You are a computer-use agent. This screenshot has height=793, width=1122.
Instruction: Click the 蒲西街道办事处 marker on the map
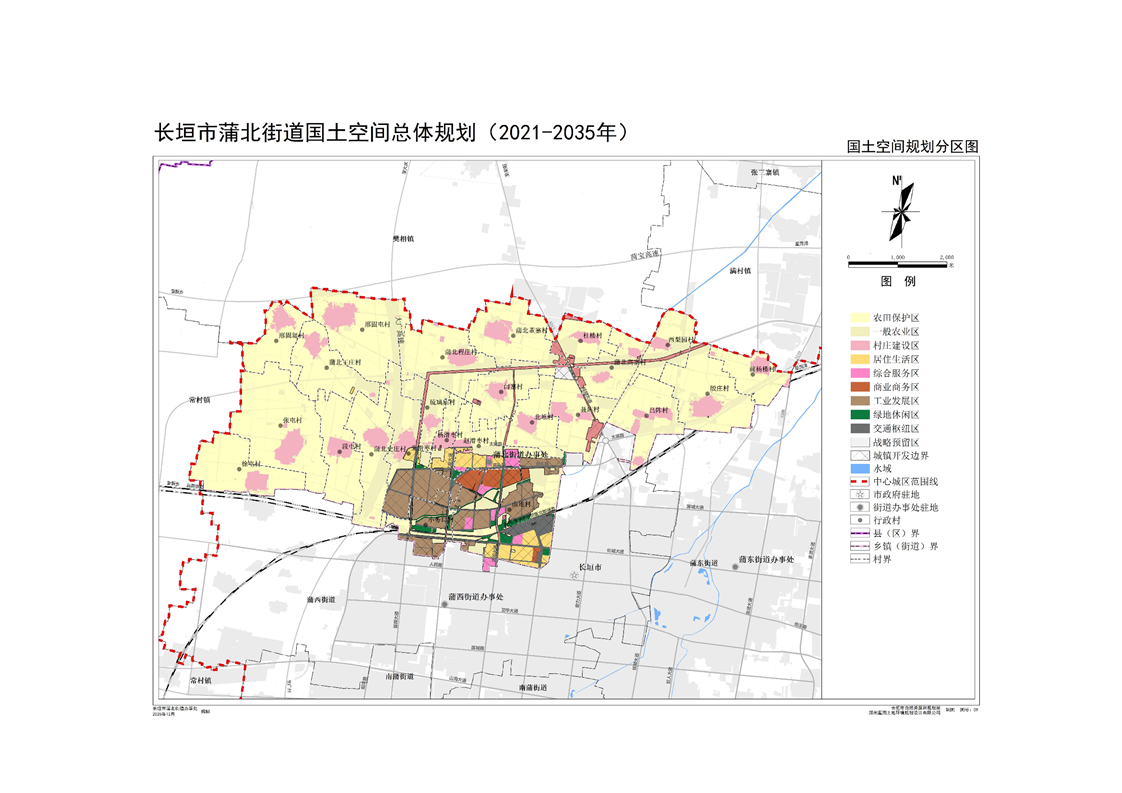pyautogui.click(x=446, y=603)
